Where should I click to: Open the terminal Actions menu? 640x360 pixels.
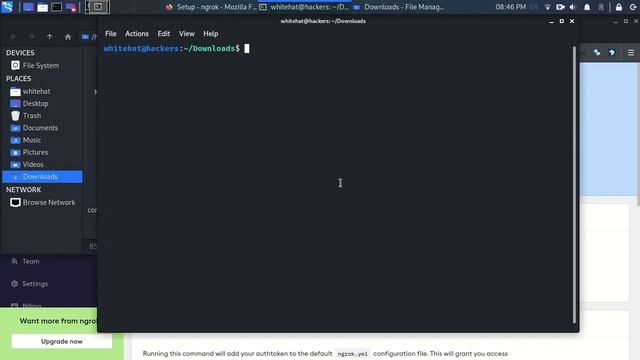pyautogui.click(x=137, y=34)
